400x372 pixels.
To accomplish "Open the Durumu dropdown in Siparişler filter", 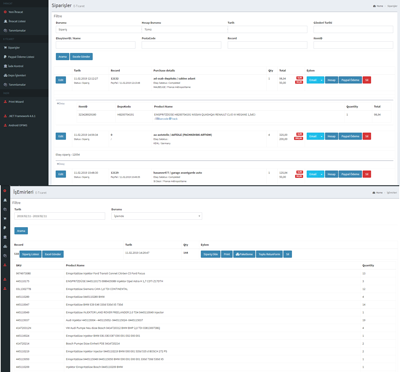I will (98, 29).
